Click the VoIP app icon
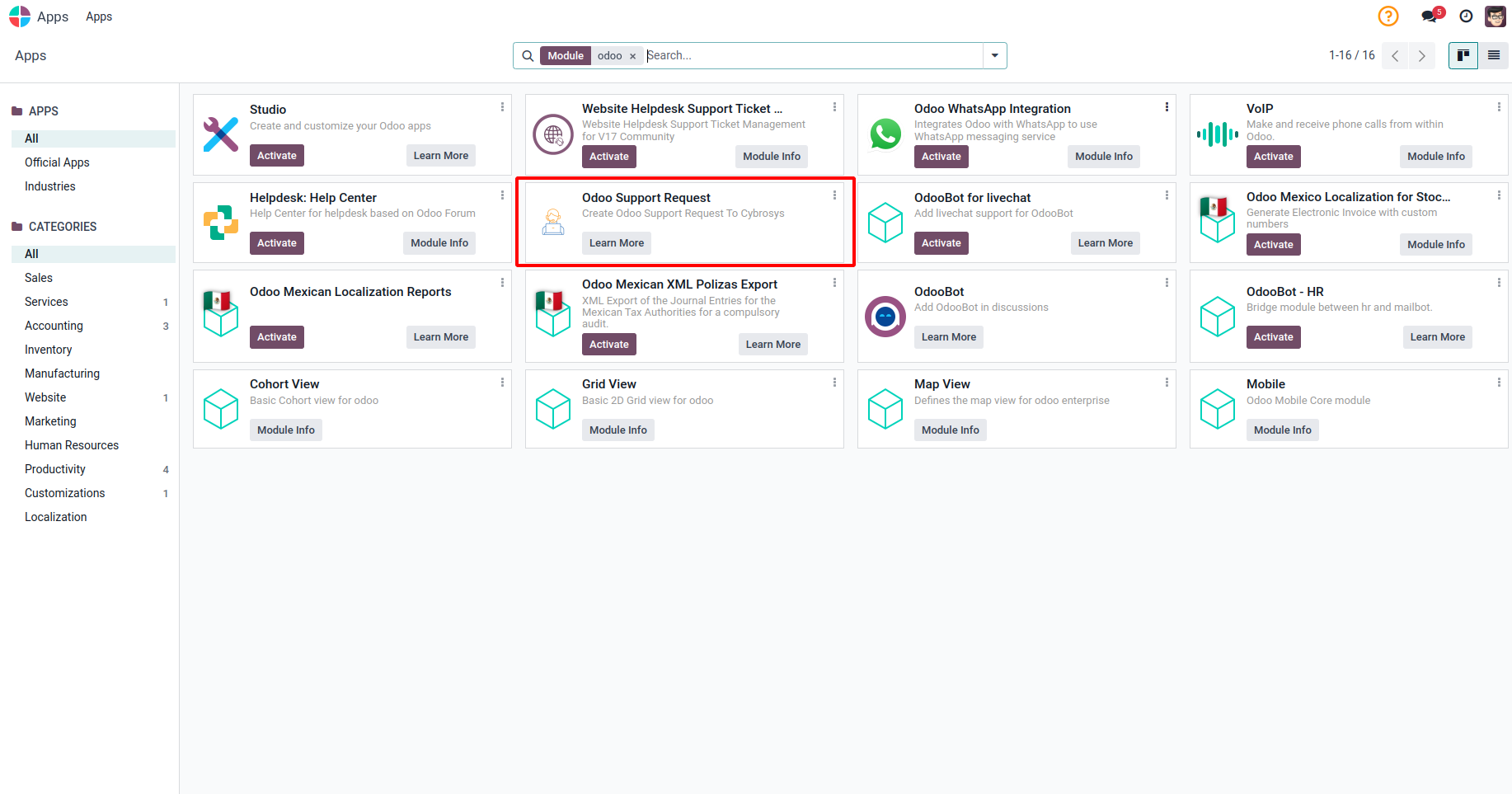1512x794 pixels. pyautogui.click(x=1218, y=134)
